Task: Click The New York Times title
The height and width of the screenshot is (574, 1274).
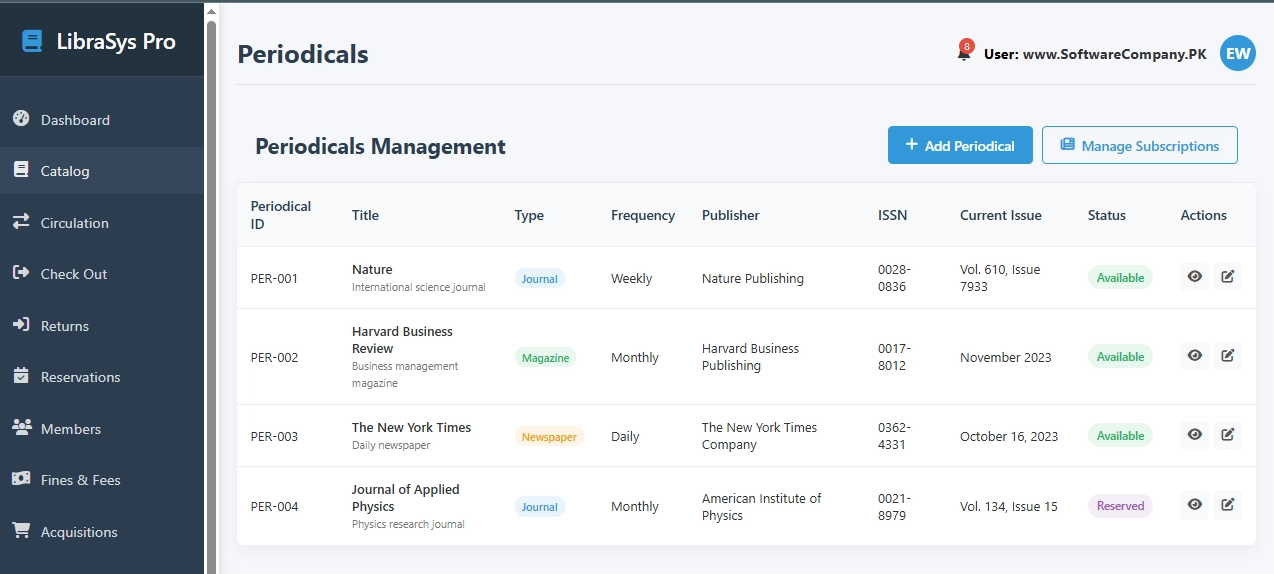Action: click(x=411, y=427)
